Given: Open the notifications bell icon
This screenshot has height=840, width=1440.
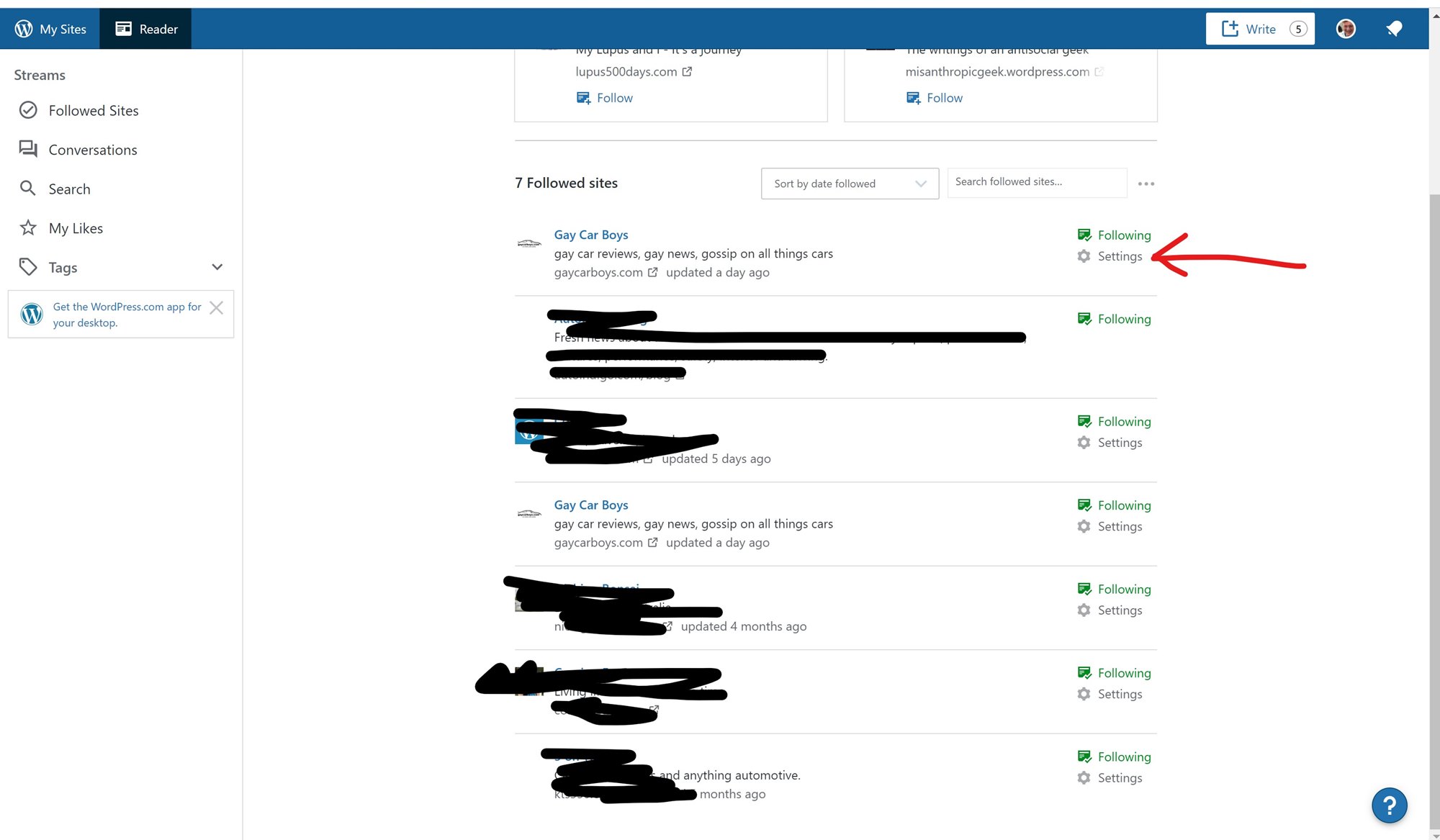Looking at the screenshot, I should coord(1394,29).
